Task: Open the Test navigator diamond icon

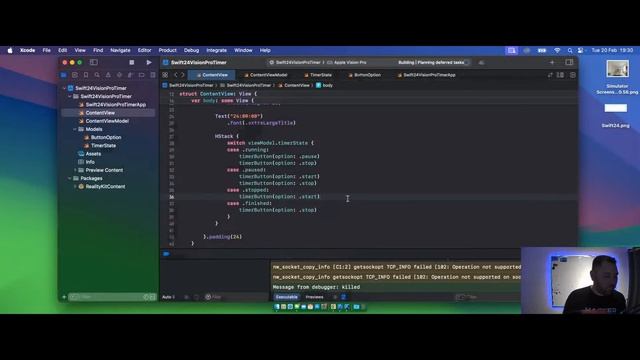Action: pos(119,75)
